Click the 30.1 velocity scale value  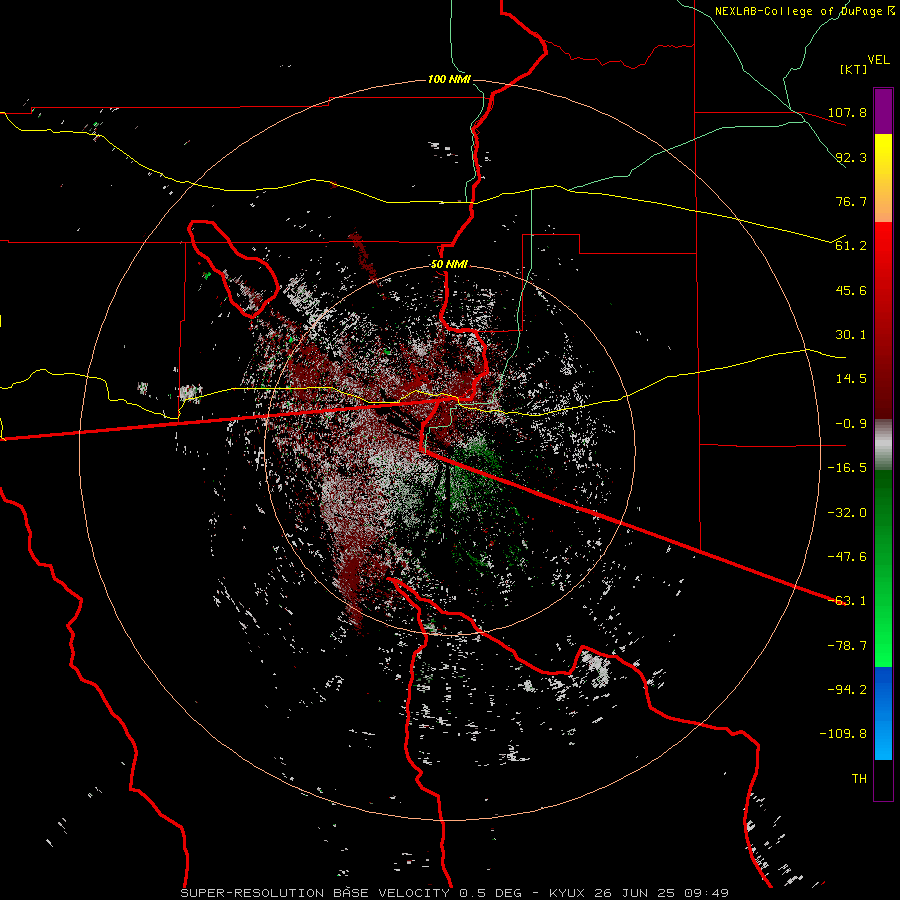tap(851, 335)
